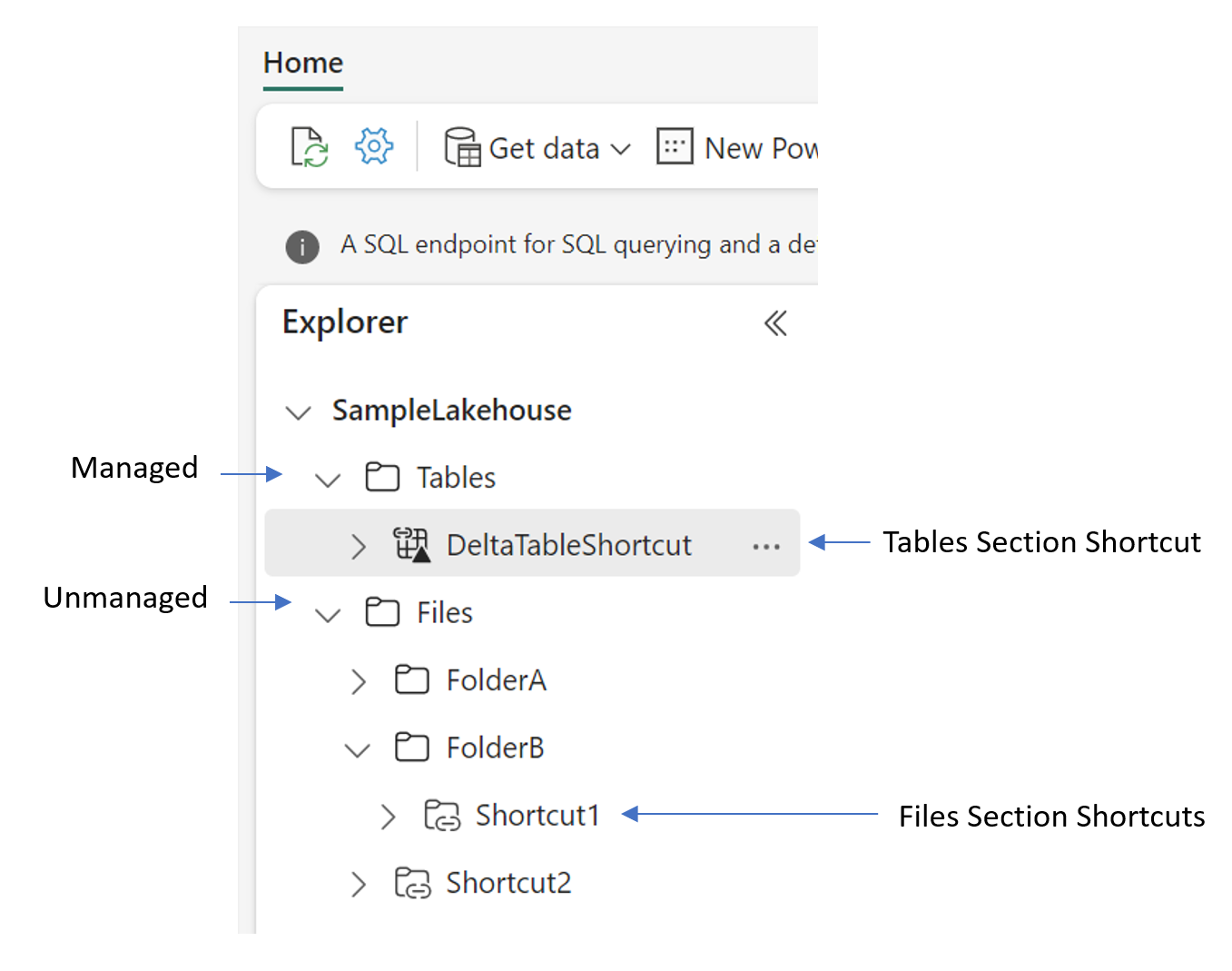The width and height of the screenshot is (1232, 971).
Task: Select the FolderA tree item
Action: coord(496,680)
